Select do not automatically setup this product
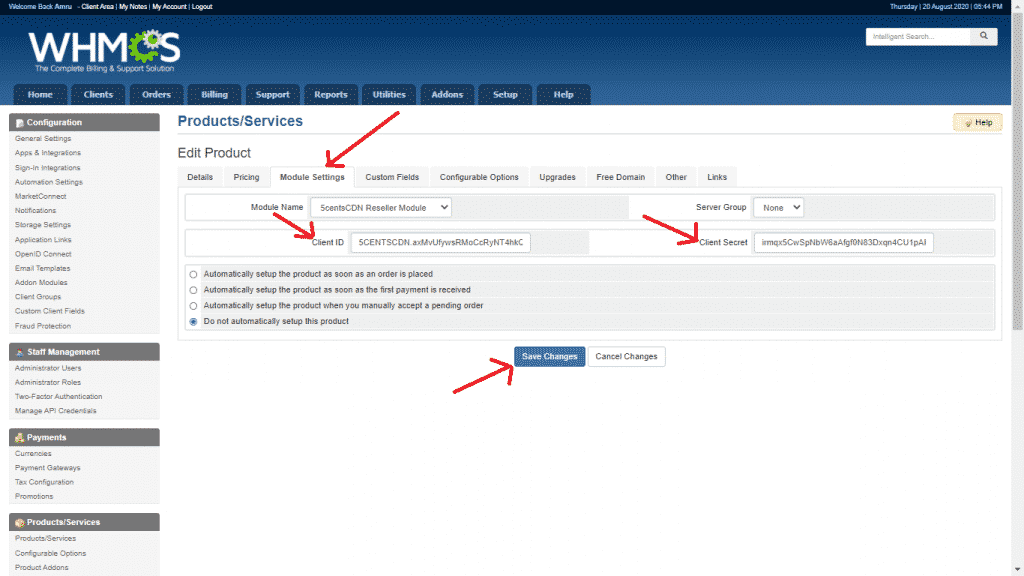Image resolution: width=1024 pixels, height=576 pixels. pyautogui.click(x=193, y=321)
